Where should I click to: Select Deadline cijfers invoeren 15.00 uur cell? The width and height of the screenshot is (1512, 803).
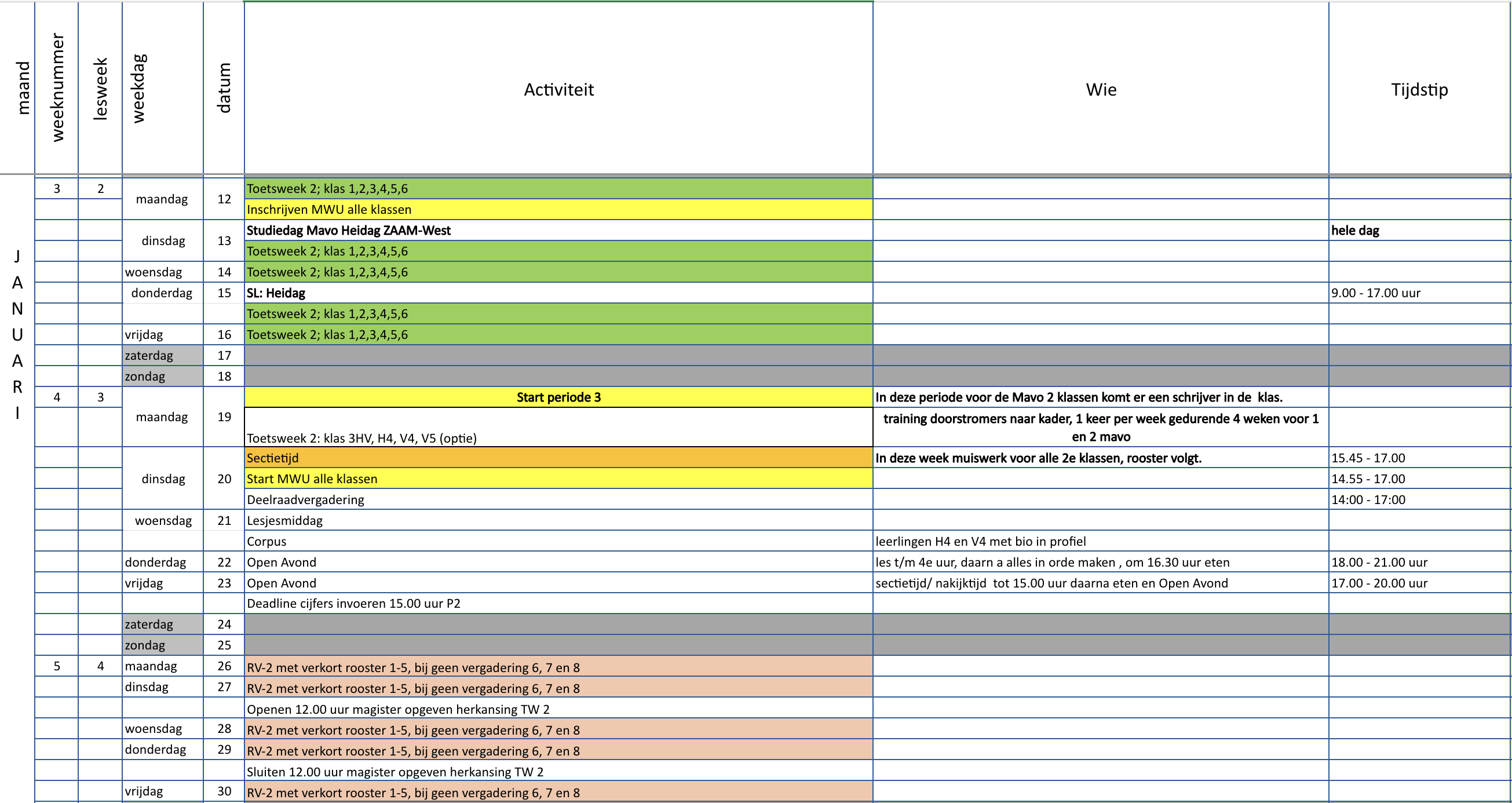[x=558, y=604]
